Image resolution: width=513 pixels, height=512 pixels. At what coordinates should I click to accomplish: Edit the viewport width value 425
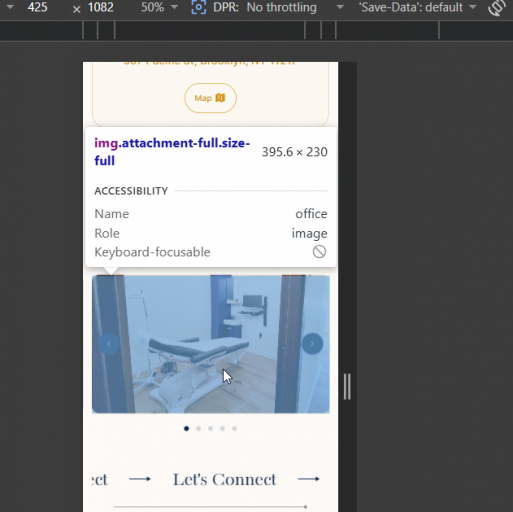click(37, 7)
